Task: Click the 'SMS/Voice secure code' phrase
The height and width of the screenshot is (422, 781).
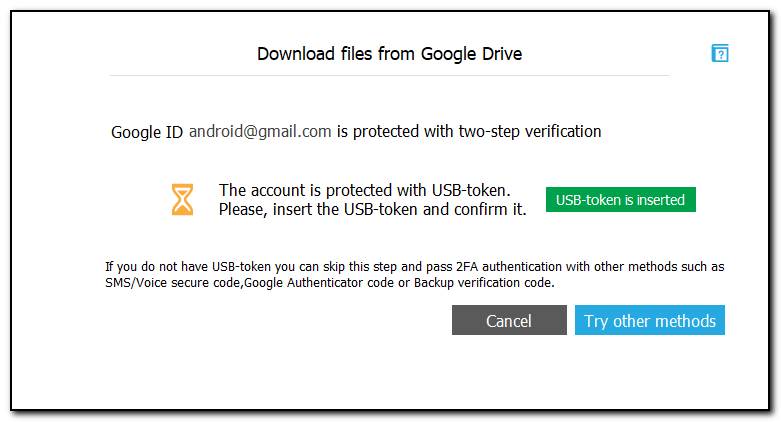Action: tap(164, 283)
